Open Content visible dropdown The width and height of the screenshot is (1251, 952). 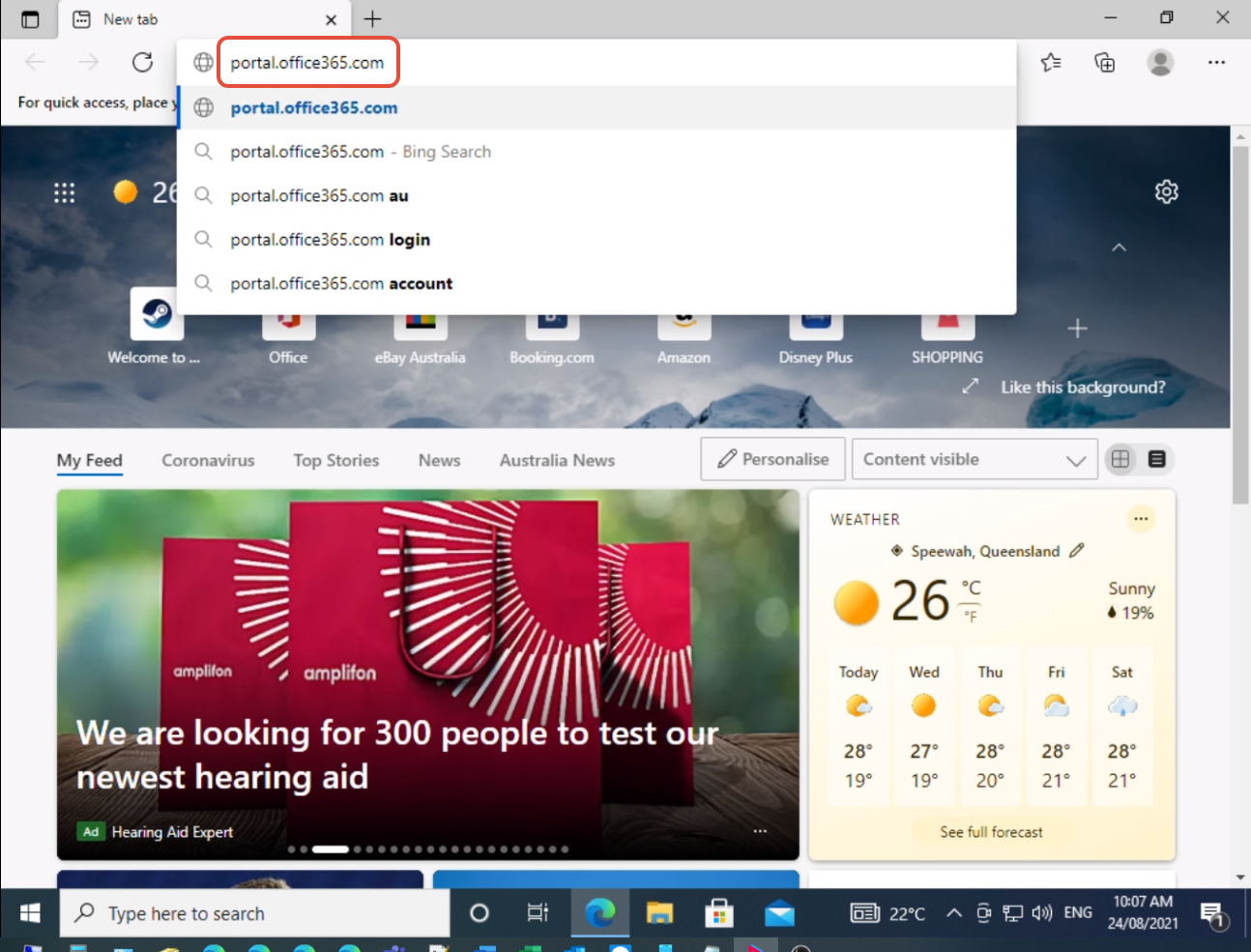(x=975, y=459)
